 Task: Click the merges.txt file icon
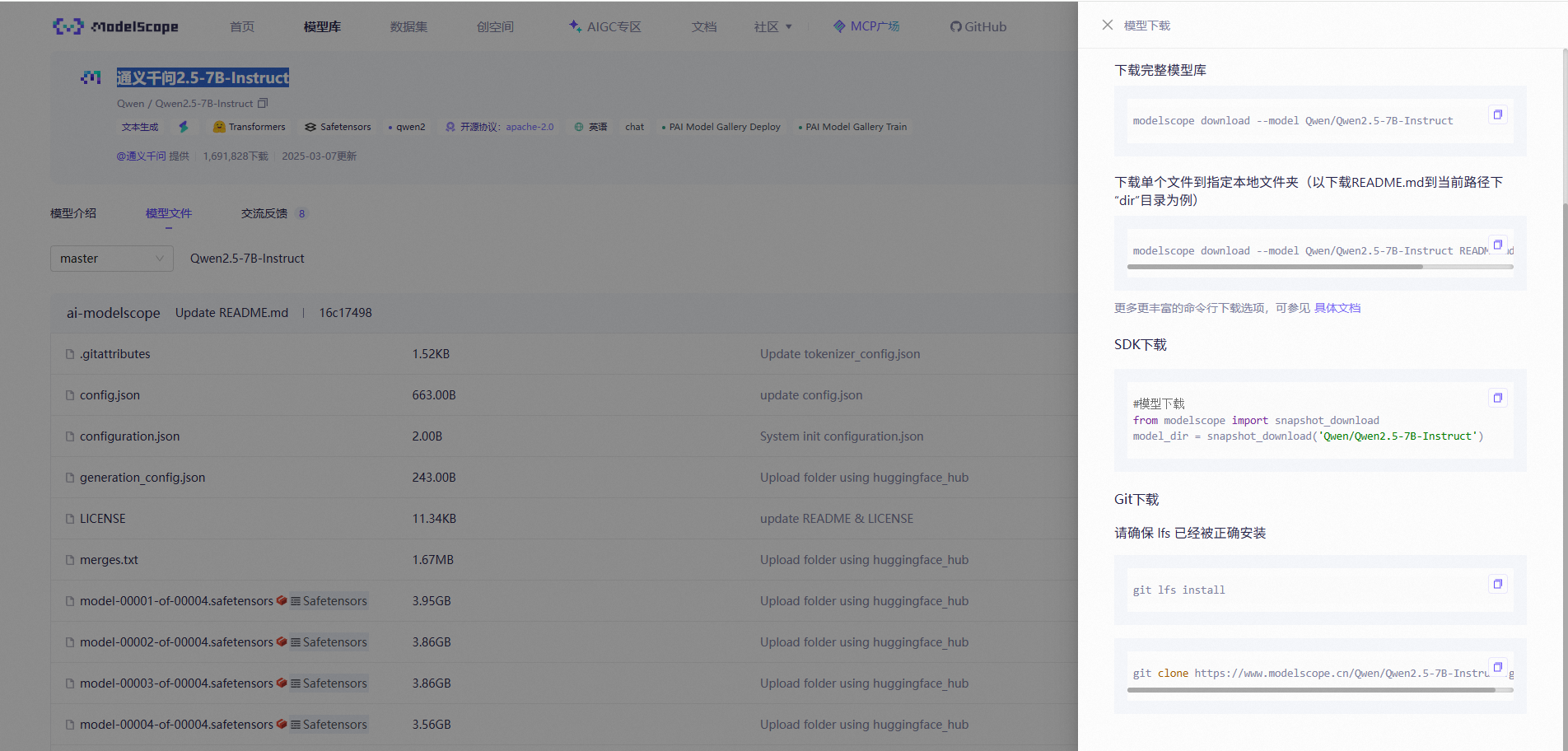pyautogui.click(x=70, y=560)
